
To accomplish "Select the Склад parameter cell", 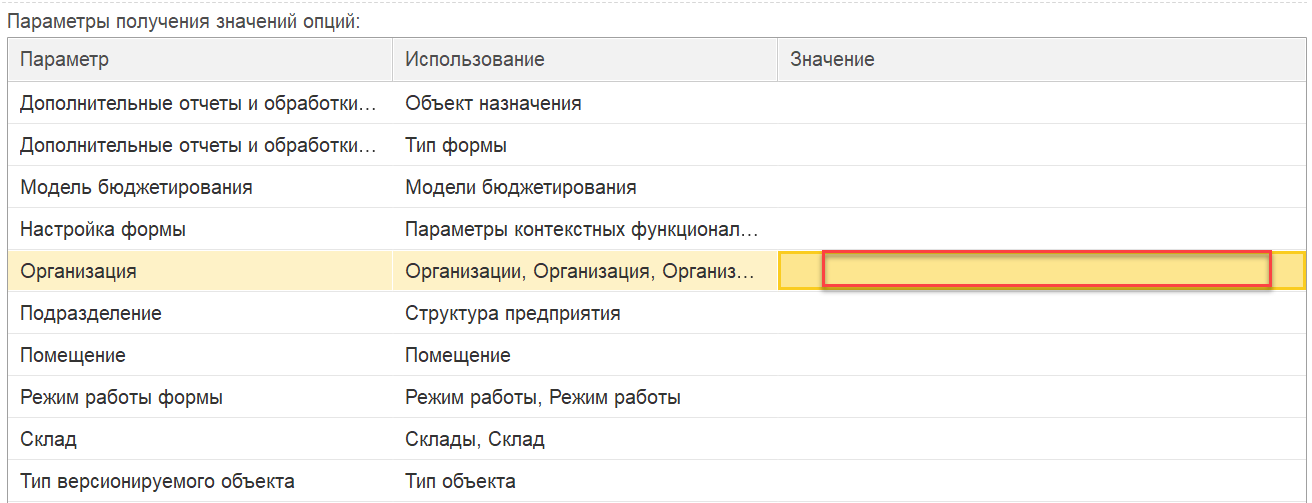I will coord(200,439).
